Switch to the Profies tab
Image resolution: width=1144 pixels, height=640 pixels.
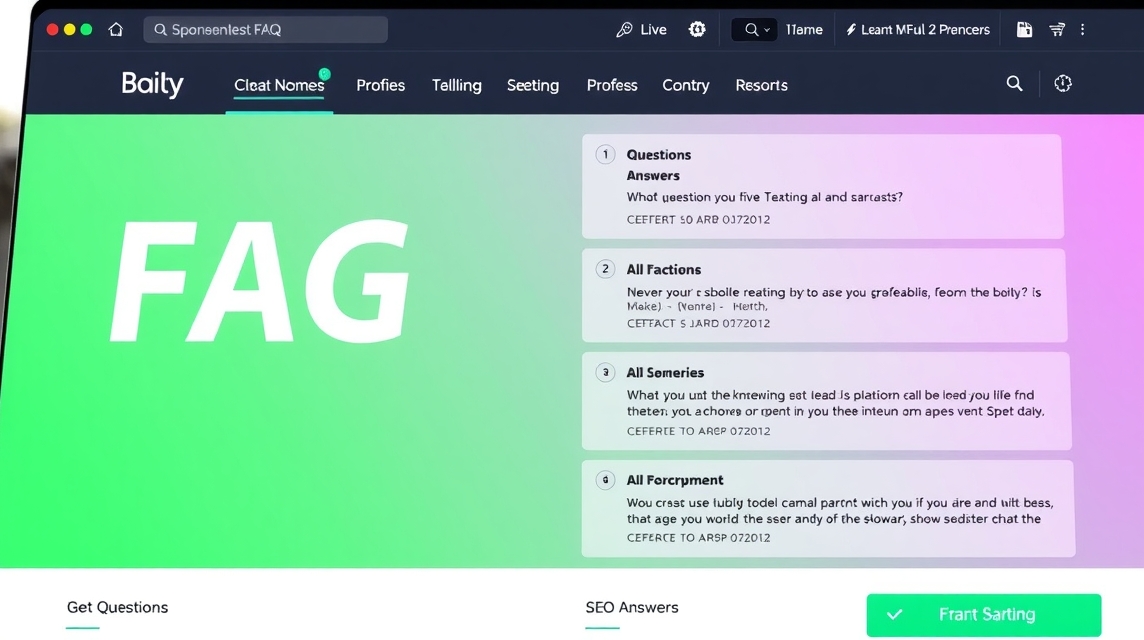pos(380,85)
